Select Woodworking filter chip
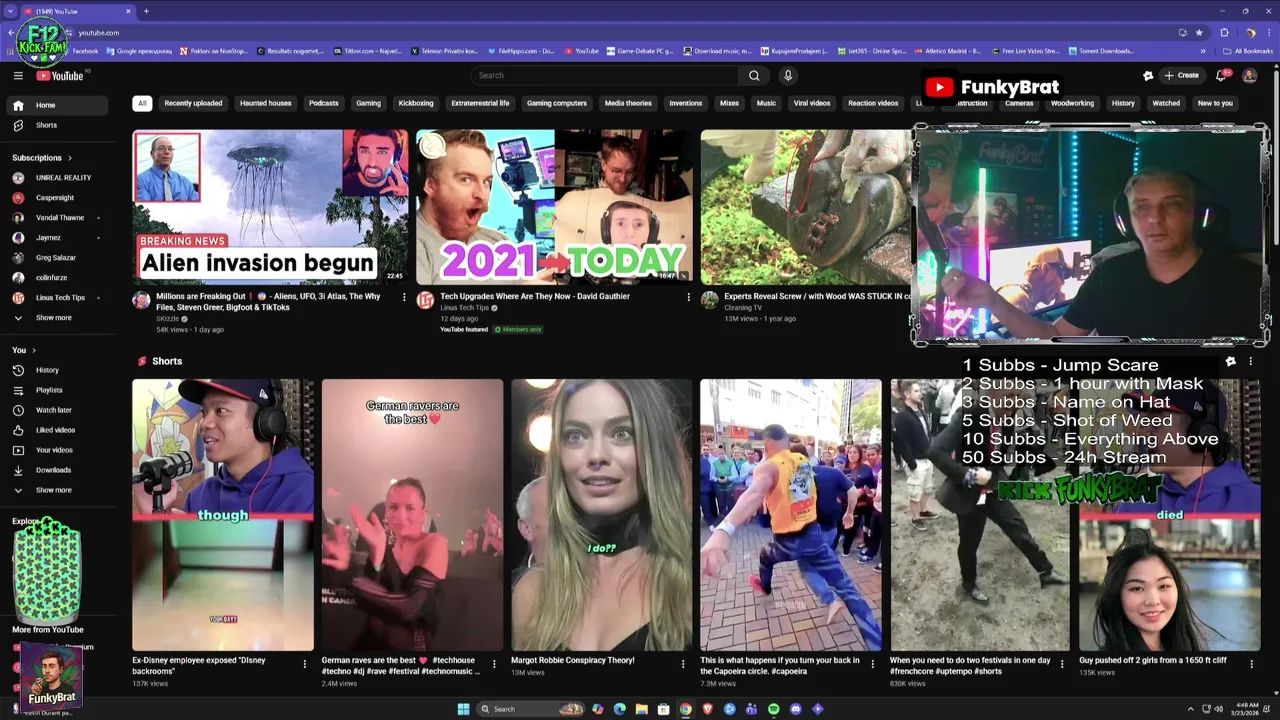The image size is (1280, 720). pos(1072,103)
